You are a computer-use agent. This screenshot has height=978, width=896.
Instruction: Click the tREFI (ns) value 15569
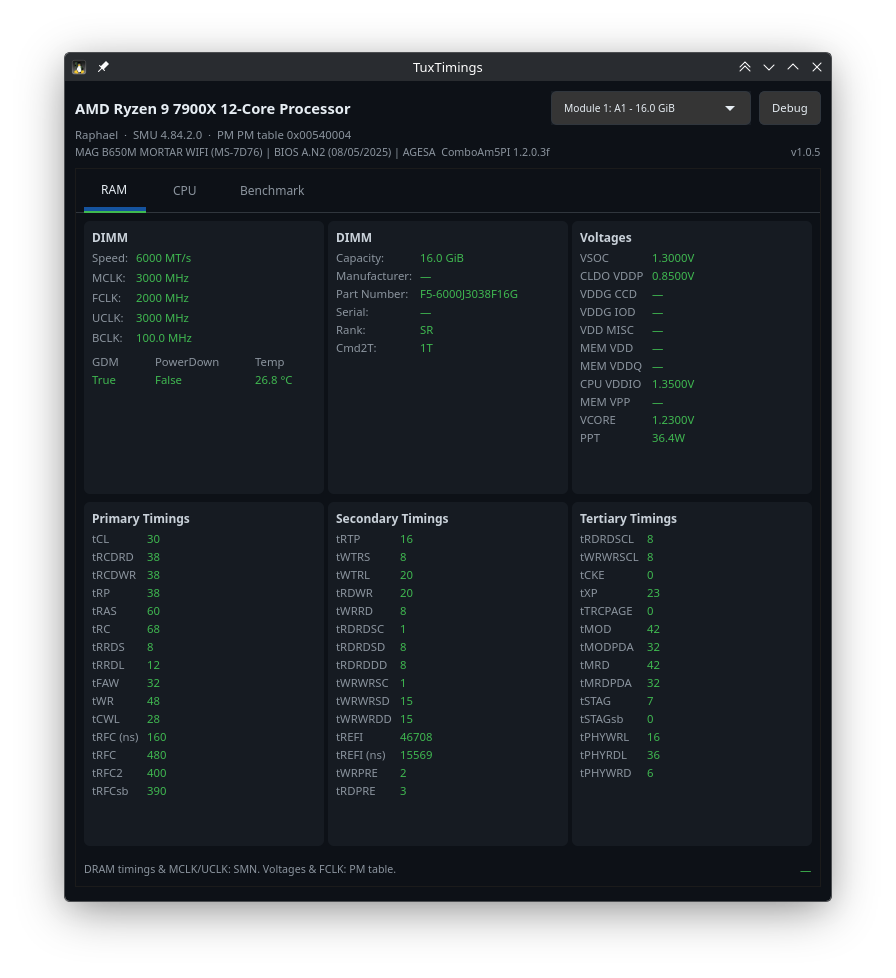(x=416, y=755)
